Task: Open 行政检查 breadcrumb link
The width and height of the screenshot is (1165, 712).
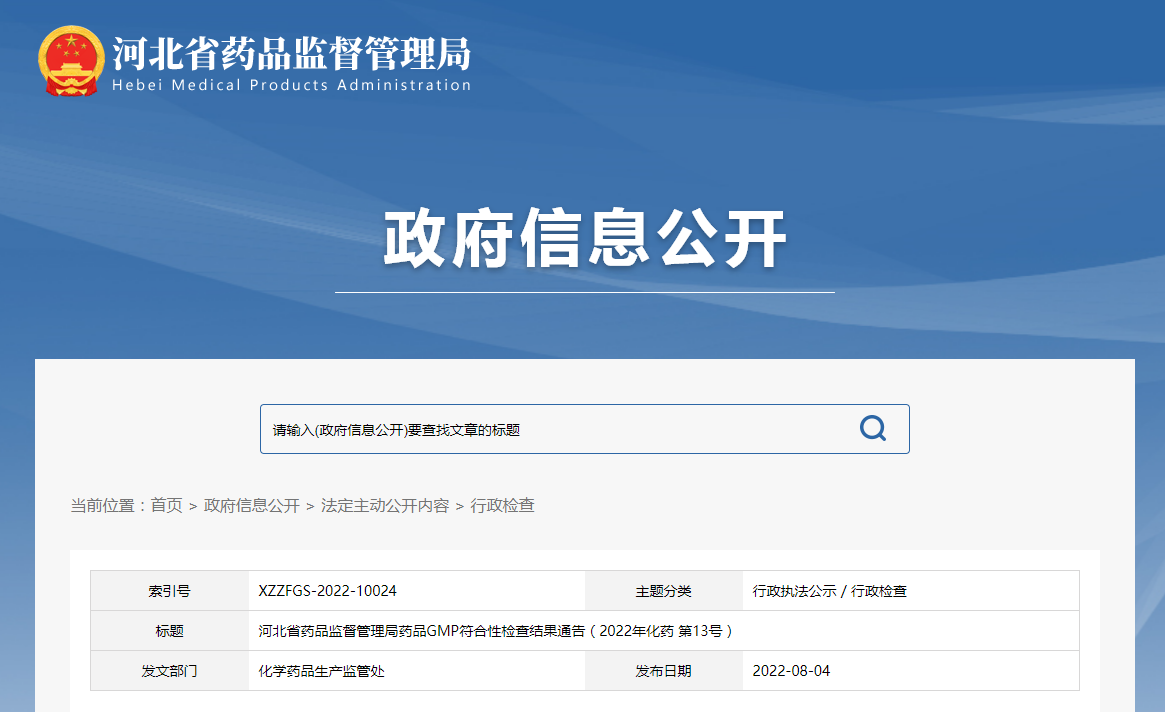Action: tap(502, 505)
